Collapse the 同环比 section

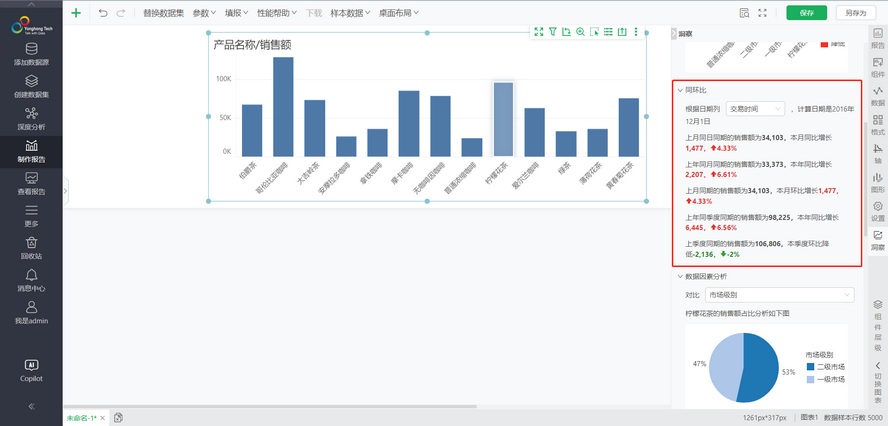coord(680,90)
